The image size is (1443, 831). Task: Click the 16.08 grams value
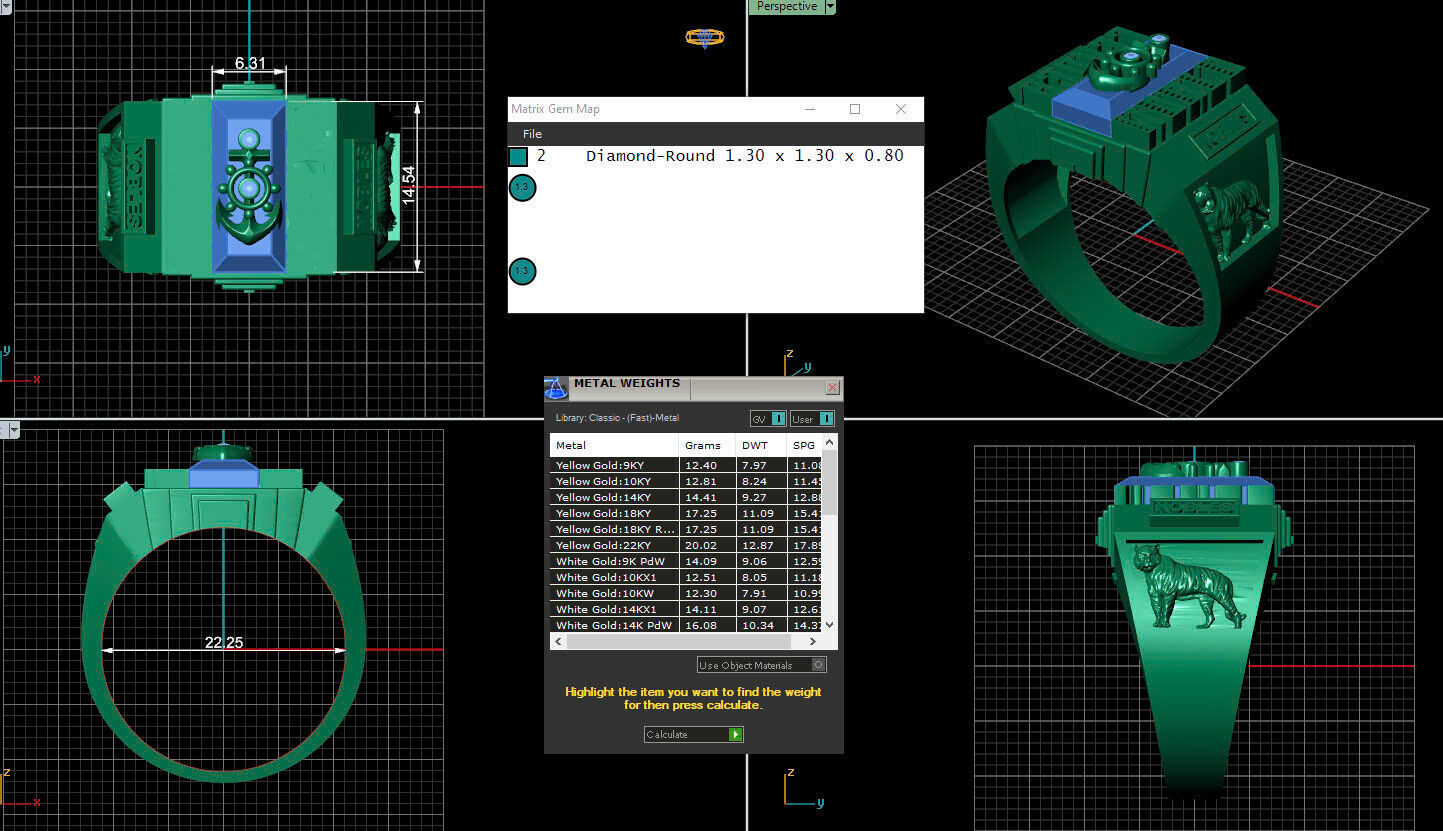click(700, 625)
